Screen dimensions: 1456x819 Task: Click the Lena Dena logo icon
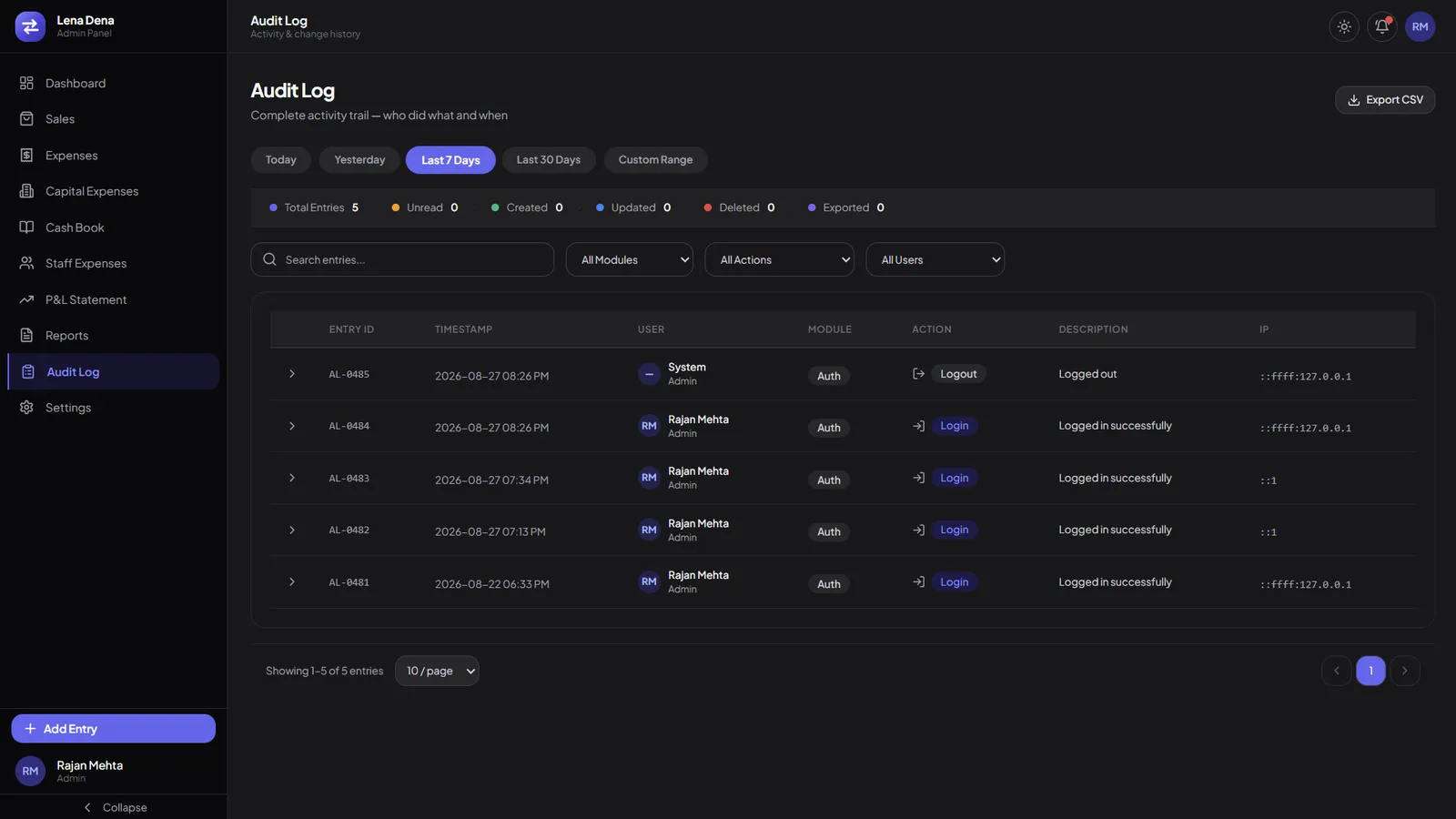tap(30, 26)
